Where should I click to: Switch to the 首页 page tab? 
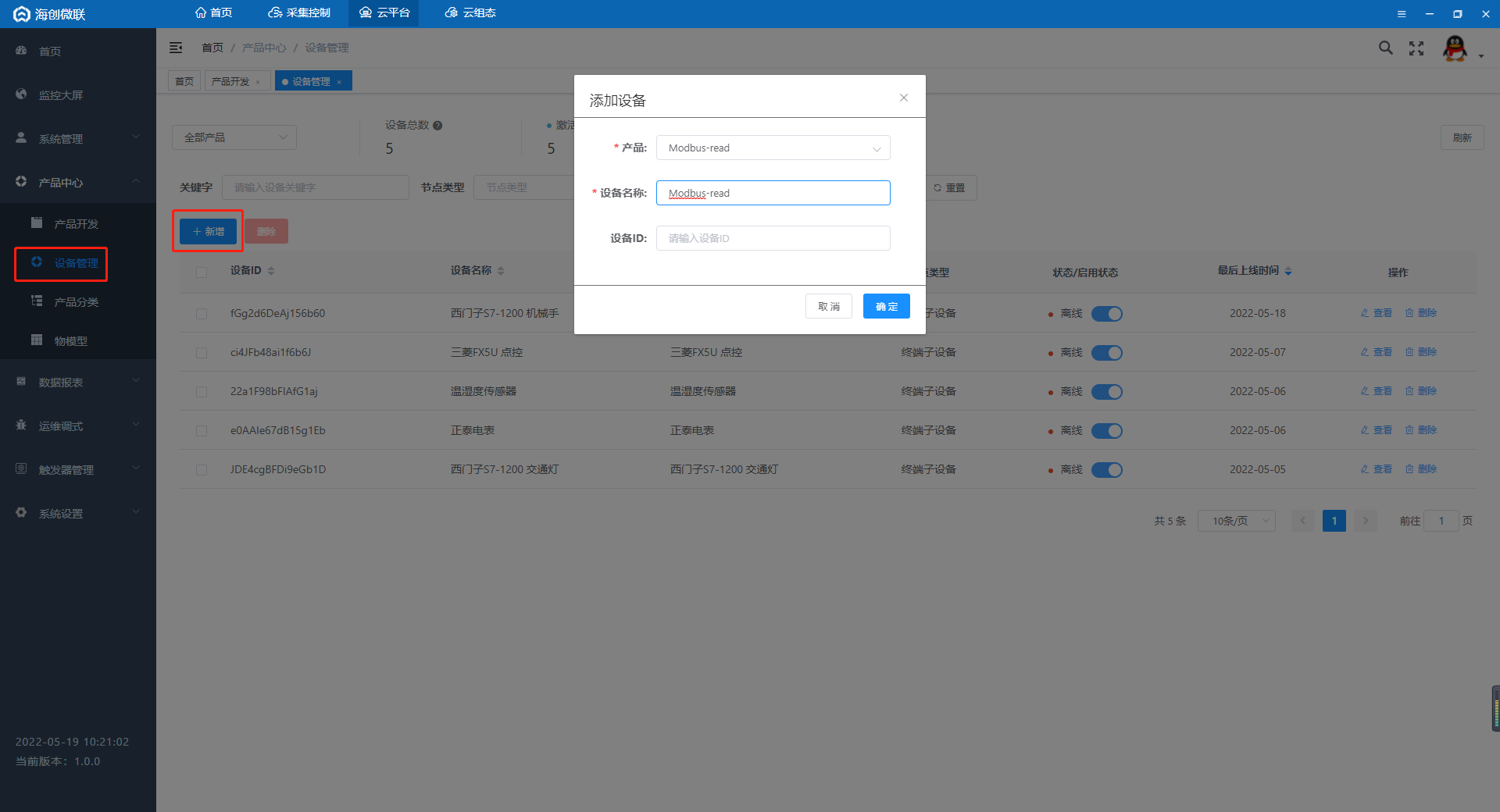[x=184, y=81]
